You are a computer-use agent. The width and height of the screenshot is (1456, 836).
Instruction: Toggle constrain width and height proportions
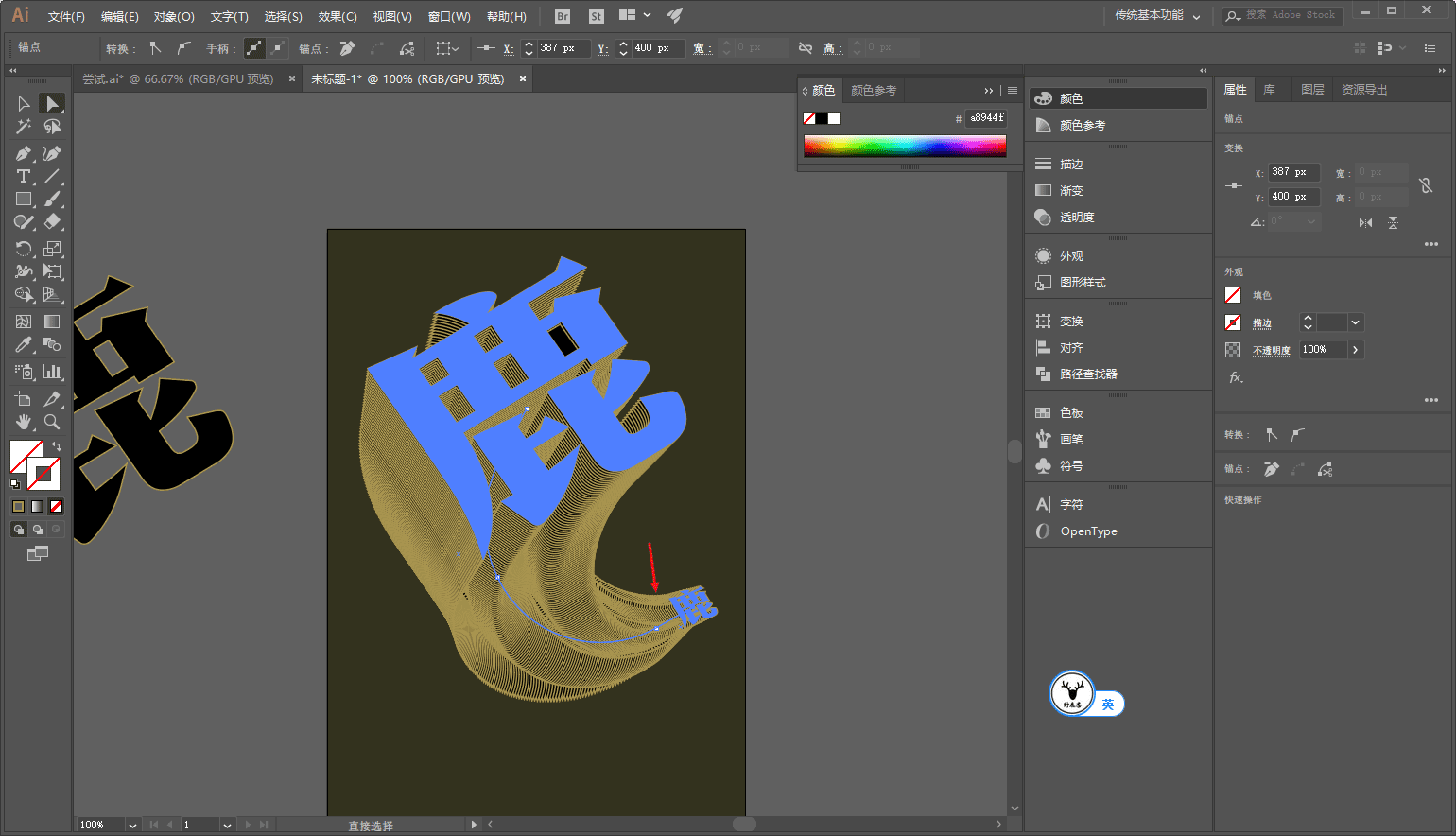click(x=805, y=47)
